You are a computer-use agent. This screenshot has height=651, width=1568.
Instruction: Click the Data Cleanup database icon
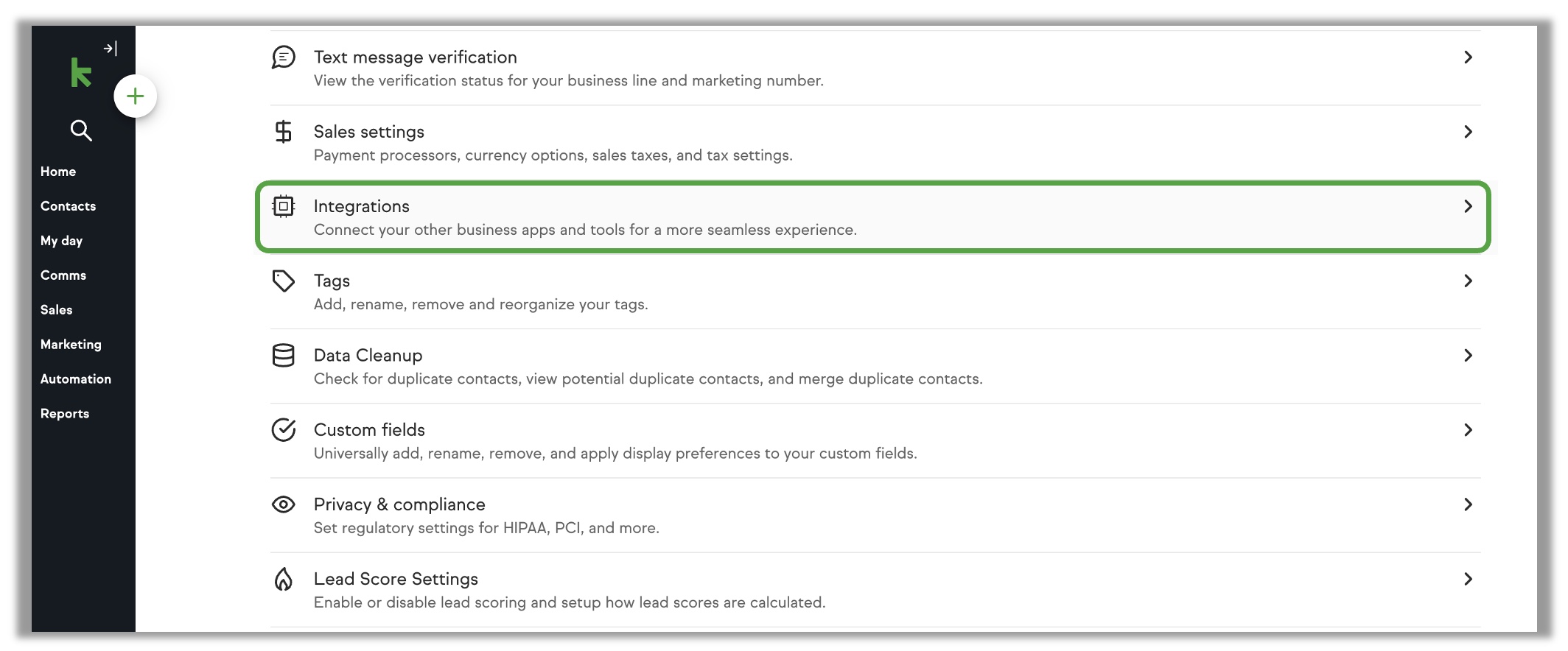coord(284,356)
